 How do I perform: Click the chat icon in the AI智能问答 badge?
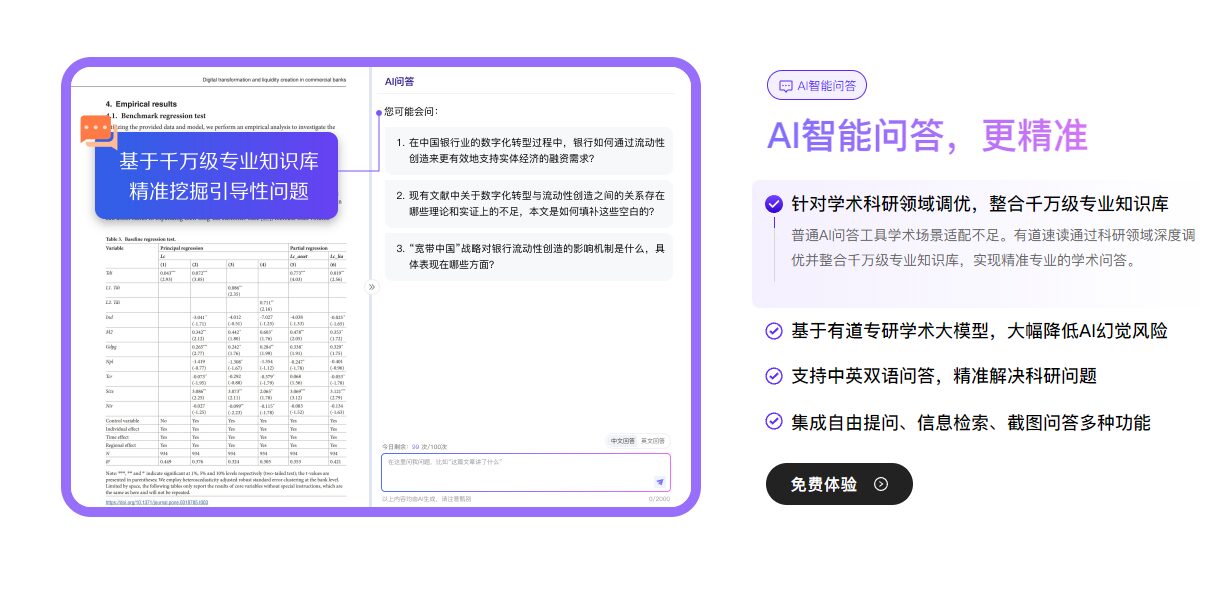pos(786,86)
